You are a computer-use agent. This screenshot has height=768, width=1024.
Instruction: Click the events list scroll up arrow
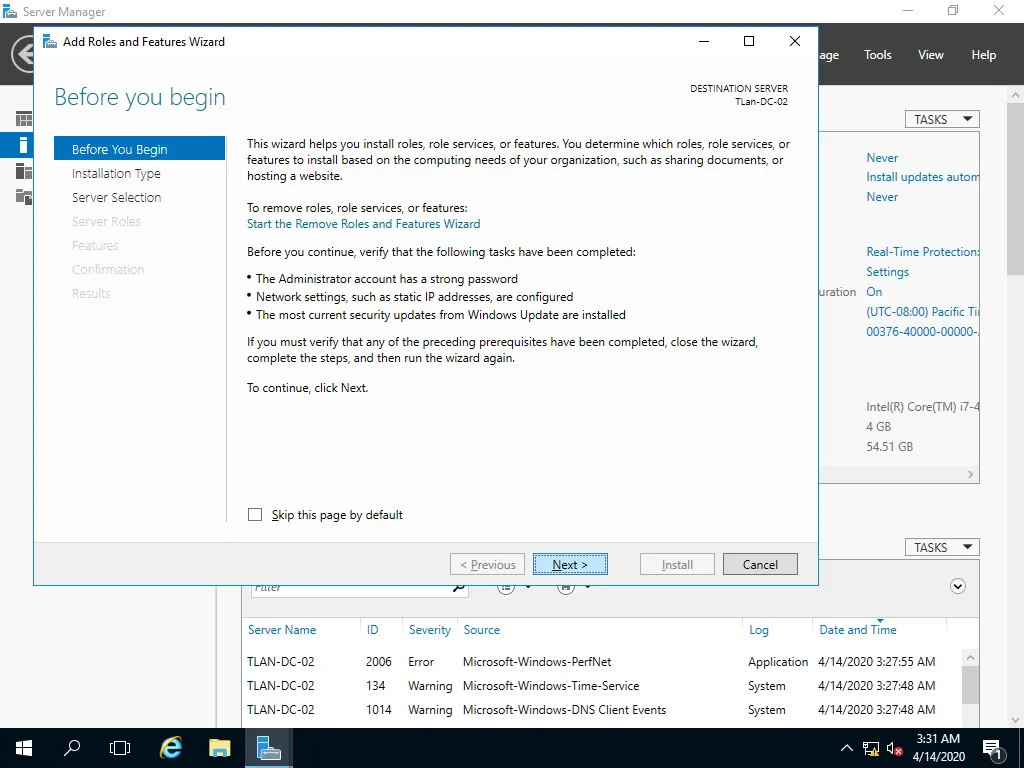(970, 658)
